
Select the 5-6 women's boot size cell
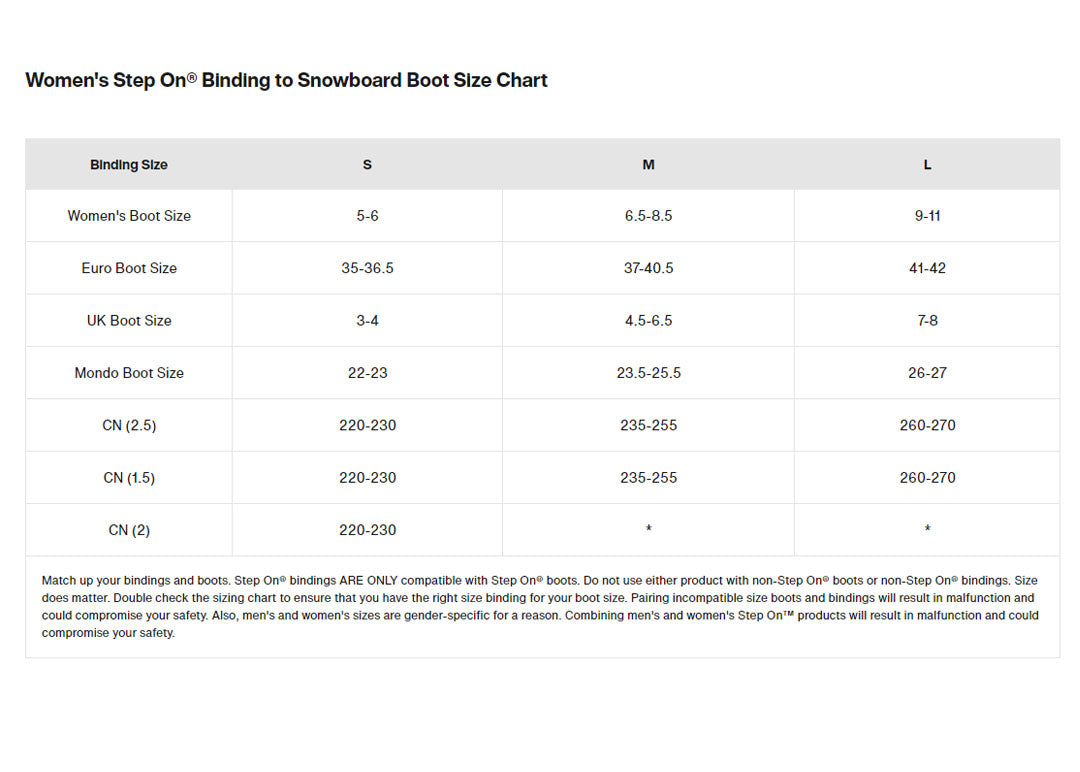tap(367, 216)
